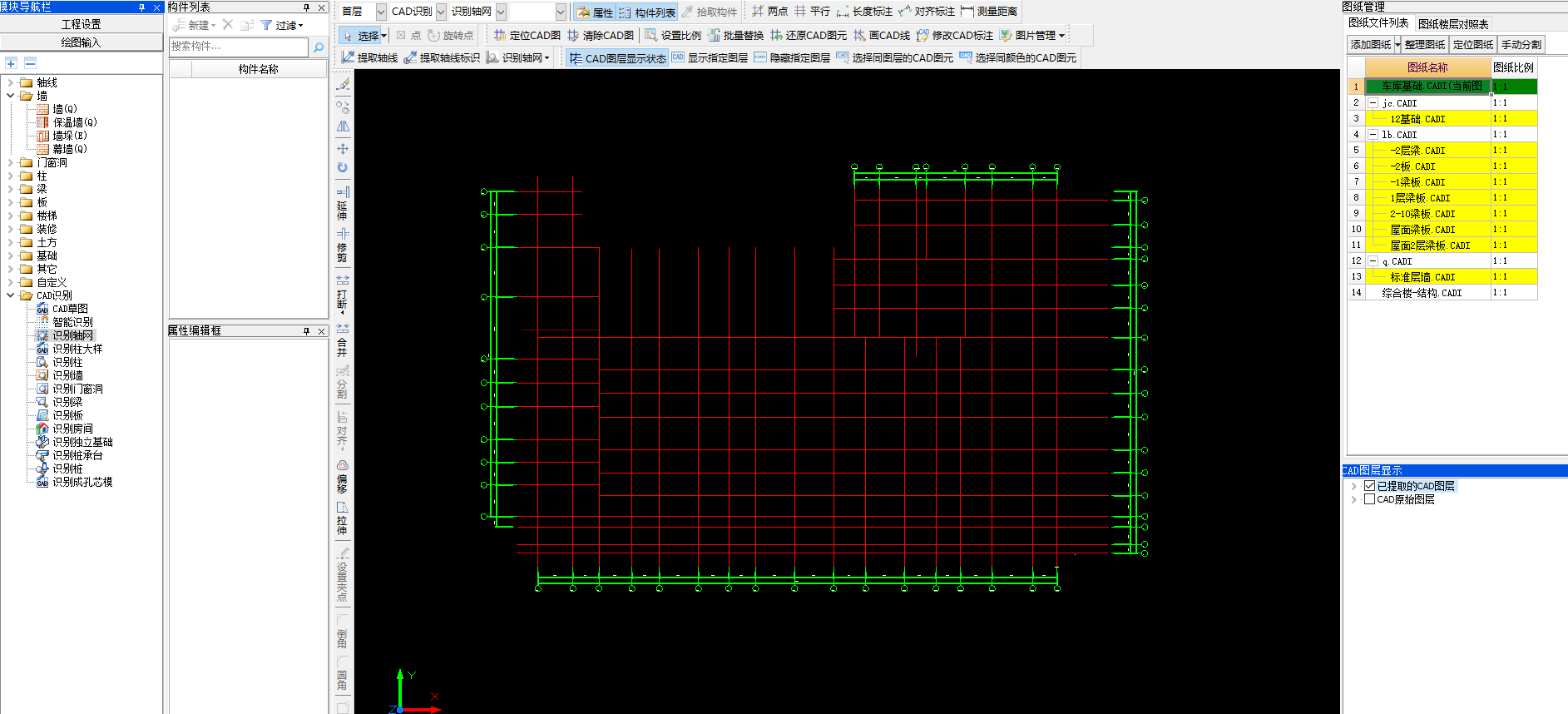Screen dimensions: 1568x714
Task: Click the 修改CAD标注 tool
Action: coord(955,35)
